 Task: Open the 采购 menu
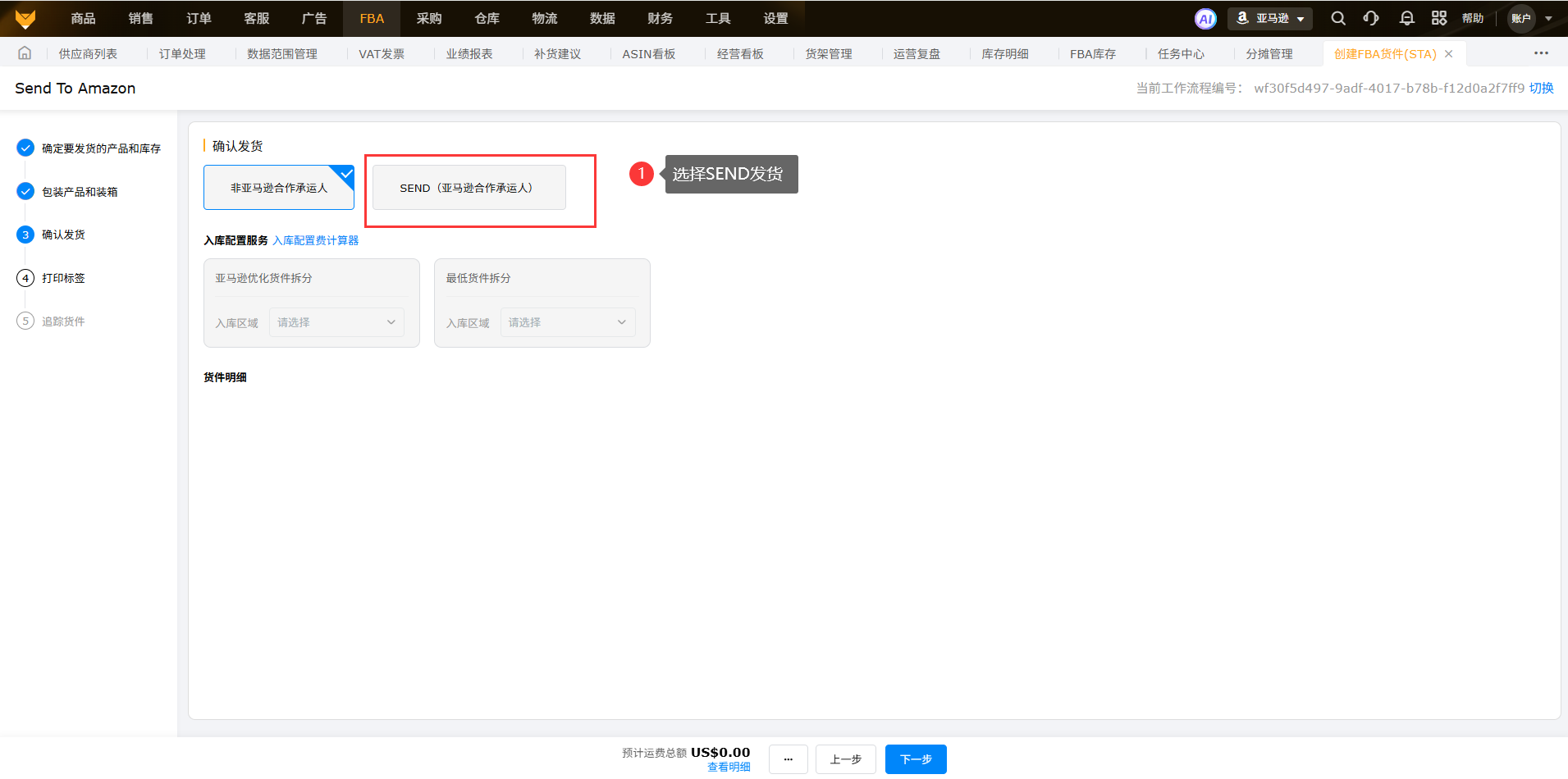429,19
